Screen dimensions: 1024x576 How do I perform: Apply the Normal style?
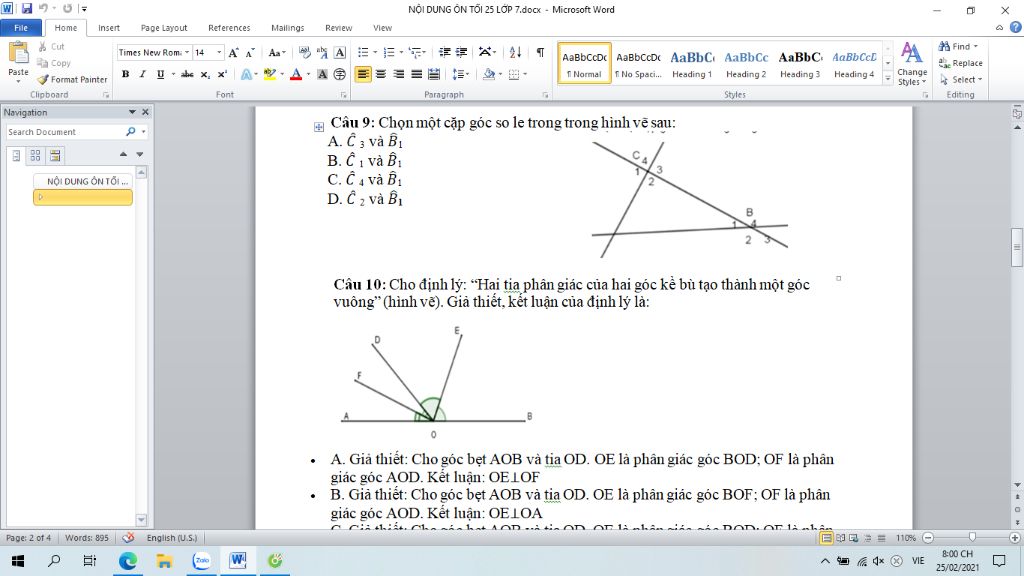click(x=584, y=63)
